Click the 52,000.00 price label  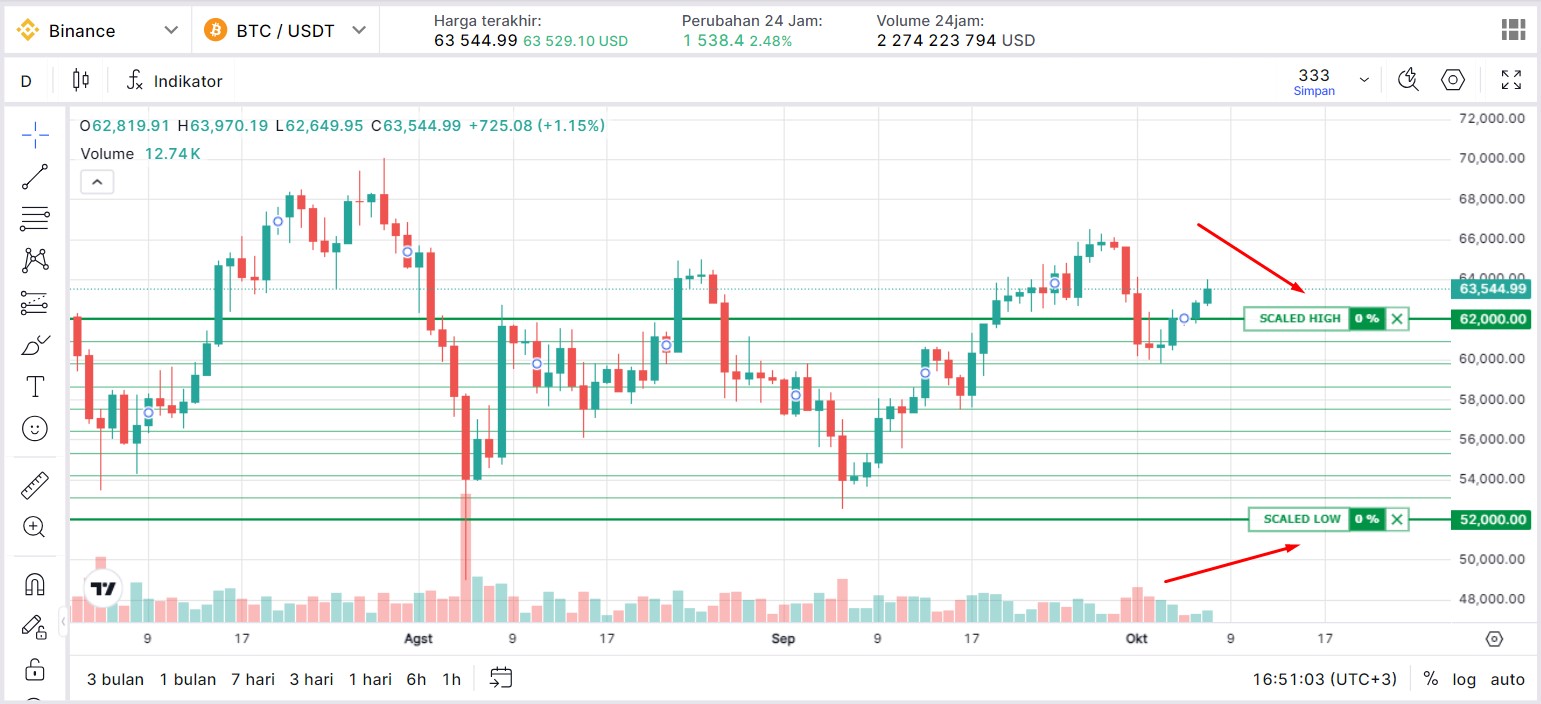[1492, 519]
